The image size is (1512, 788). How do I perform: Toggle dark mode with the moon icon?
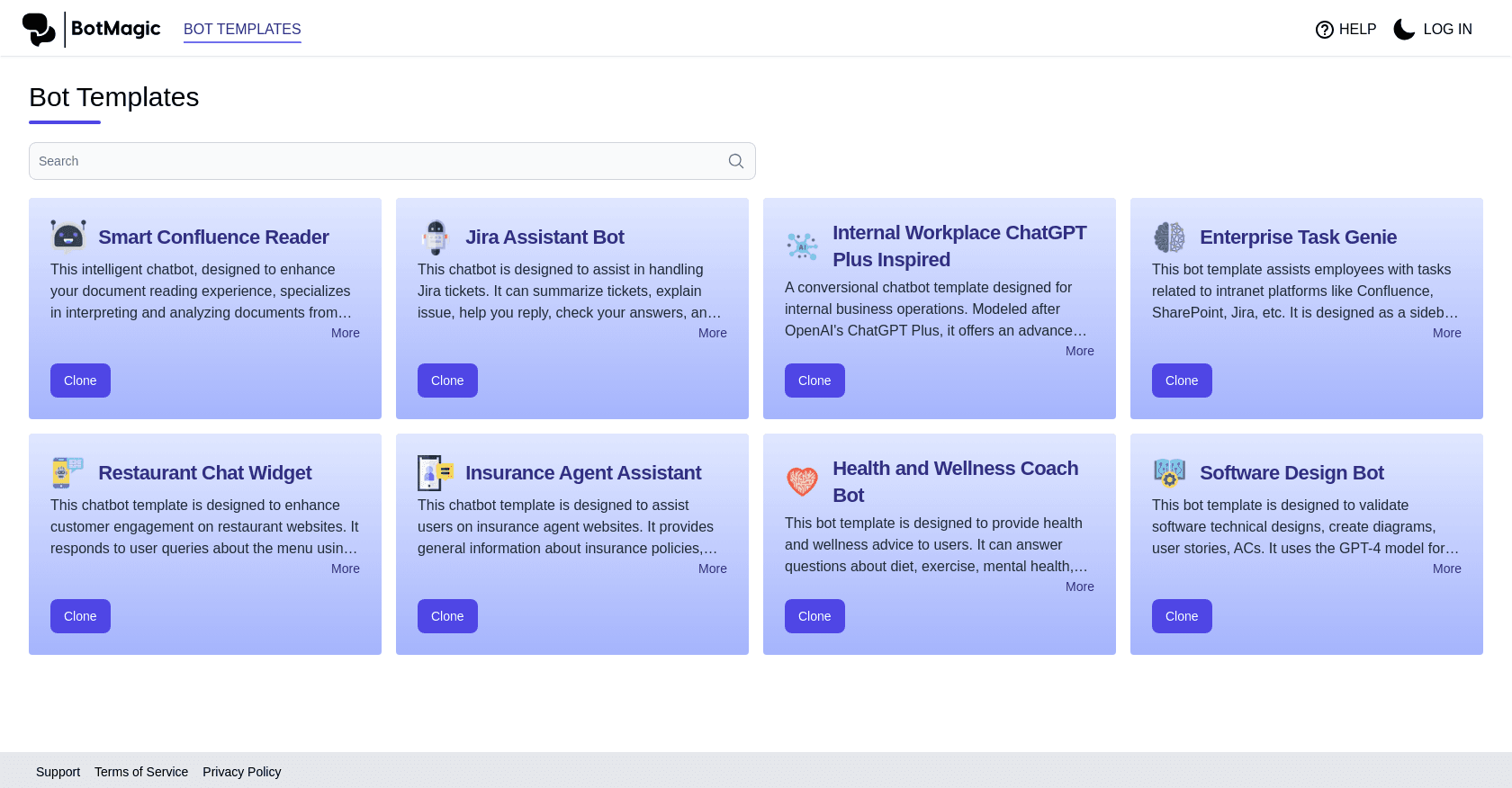point(1404,29)
